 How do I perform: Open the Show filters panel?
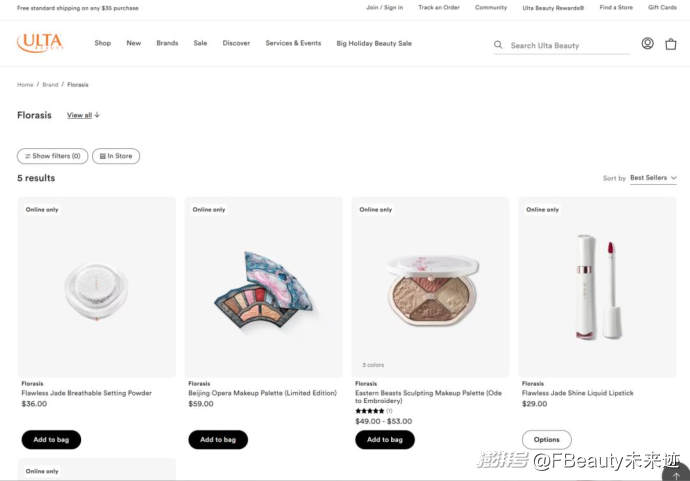click(52, 156)
